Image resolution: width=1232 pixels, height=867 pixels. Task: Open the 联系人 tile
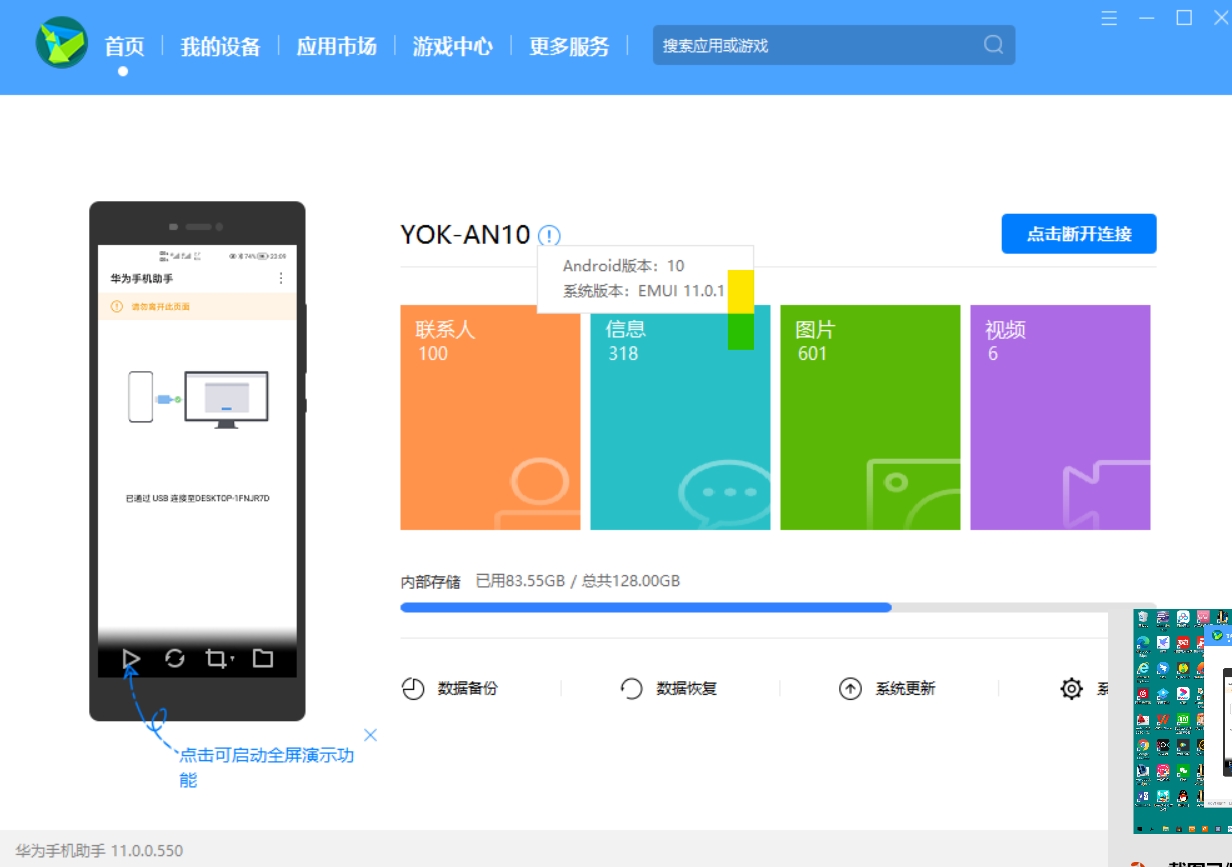coord(490,417)
